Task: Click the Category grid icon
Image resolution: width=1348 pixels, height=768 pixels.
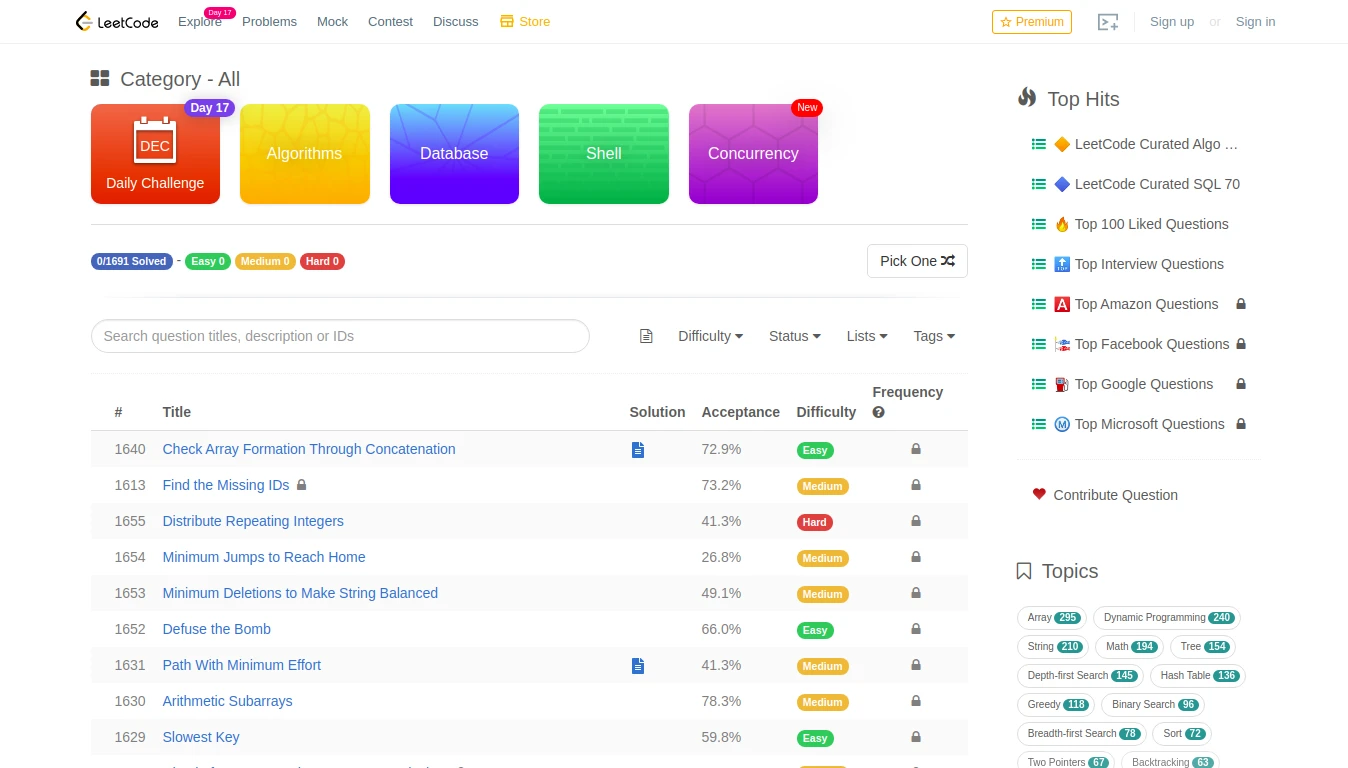Action: [x=100, y=78]
